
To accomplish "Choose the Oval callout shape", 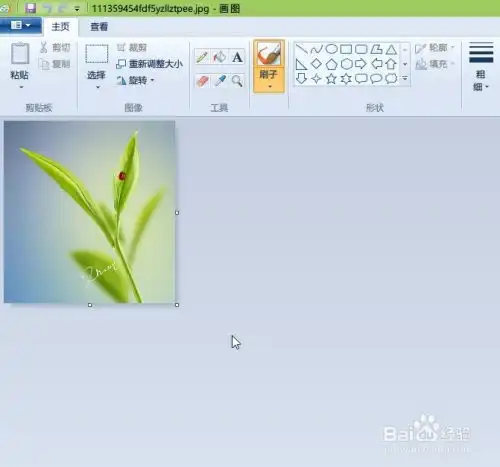I will pos(376,79).
